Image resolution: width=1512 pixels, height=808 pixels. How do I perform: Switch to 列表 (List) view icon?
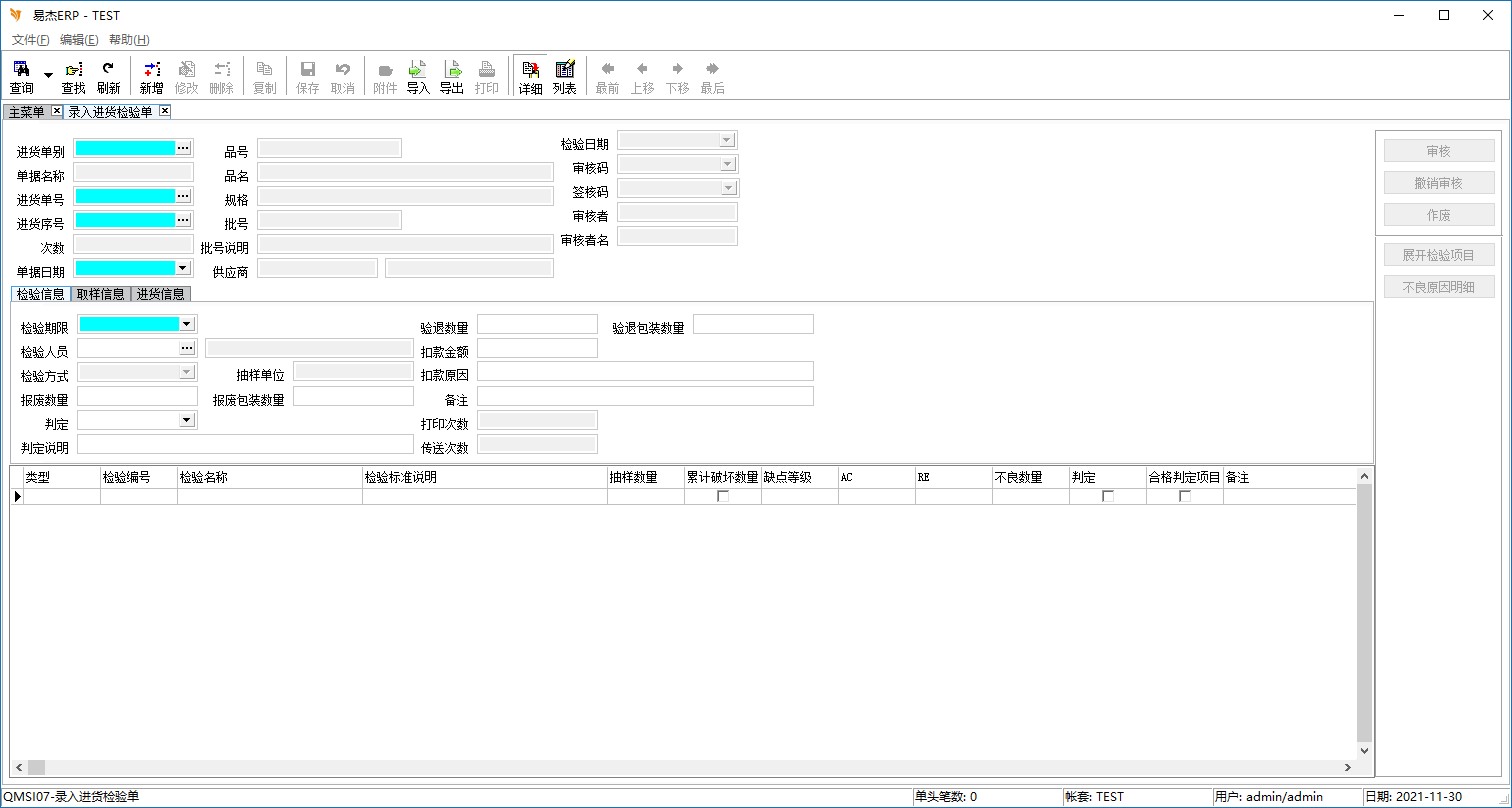pyautogui.click(x=565, y=76)
